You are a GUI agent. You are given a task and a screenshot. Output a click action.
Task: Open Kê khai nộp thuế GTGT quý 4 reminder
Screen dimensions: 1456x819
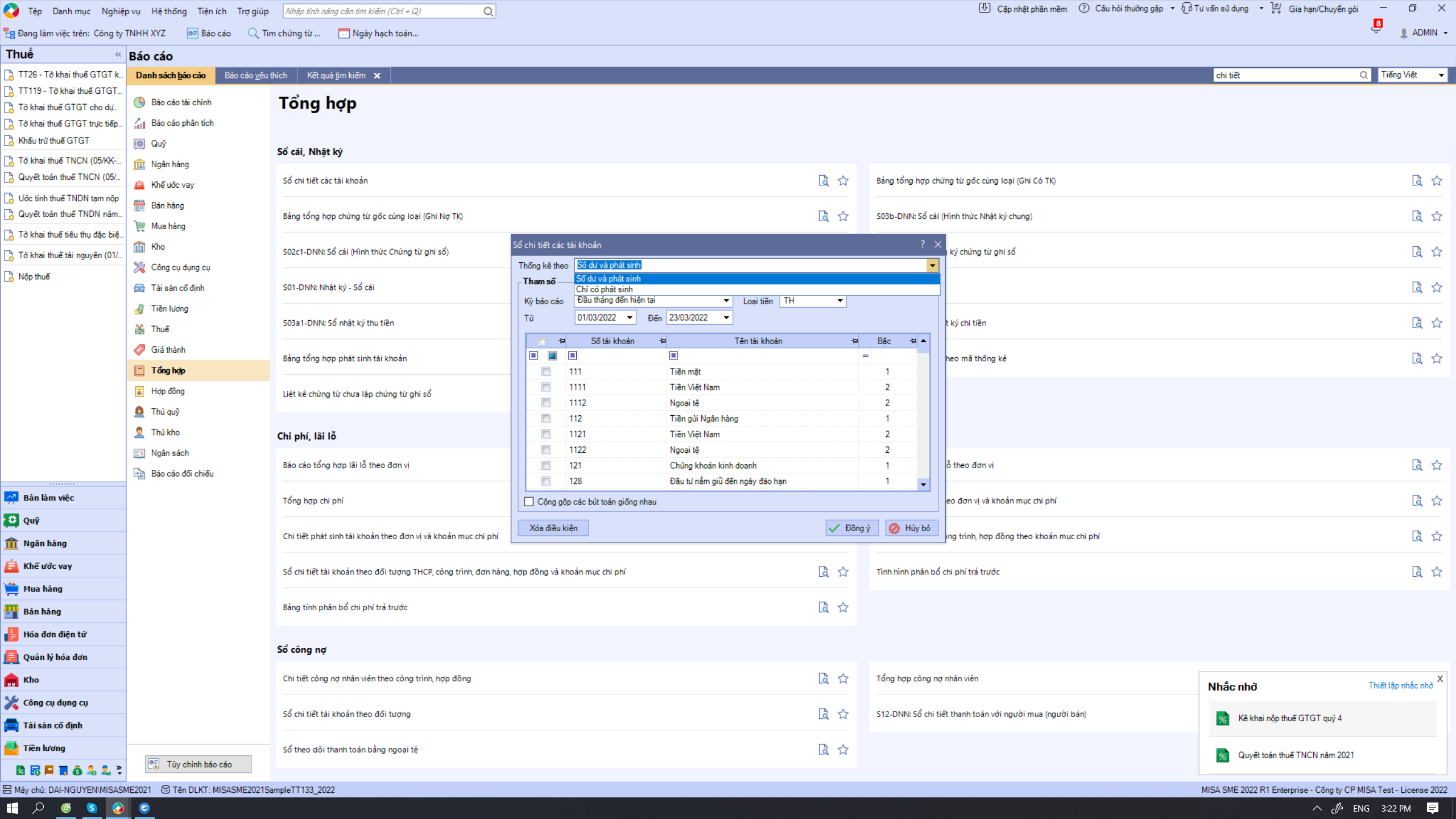click(x=1322, y=718)
